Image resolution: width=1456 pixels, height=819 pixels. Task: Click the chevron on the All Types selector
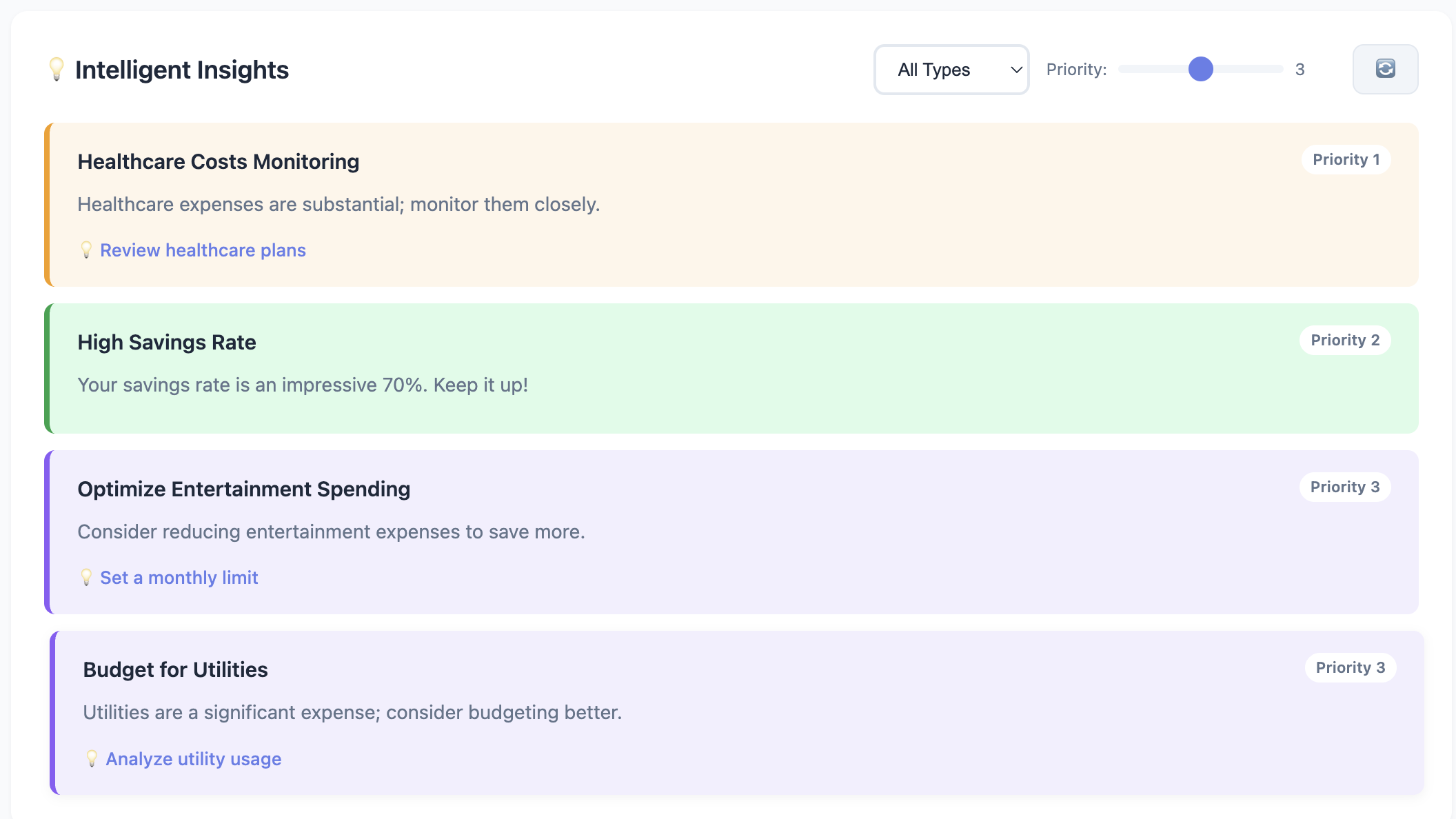[x=1015, y=70]
